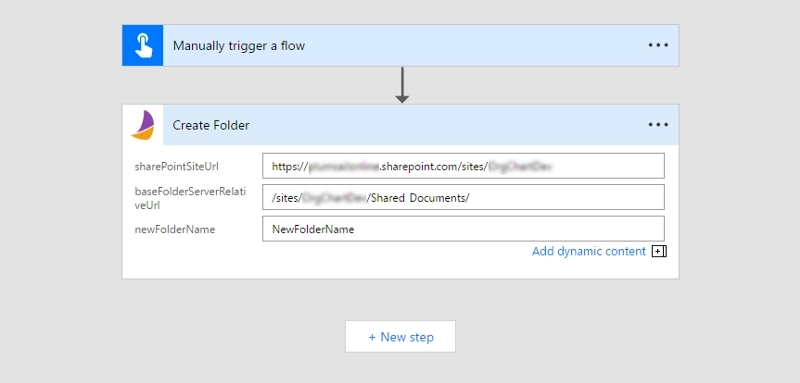Click into the sharePointSiteUrl field
Image resolution: width=800 pixels, height=383 pixels.
tap(463, 166)
